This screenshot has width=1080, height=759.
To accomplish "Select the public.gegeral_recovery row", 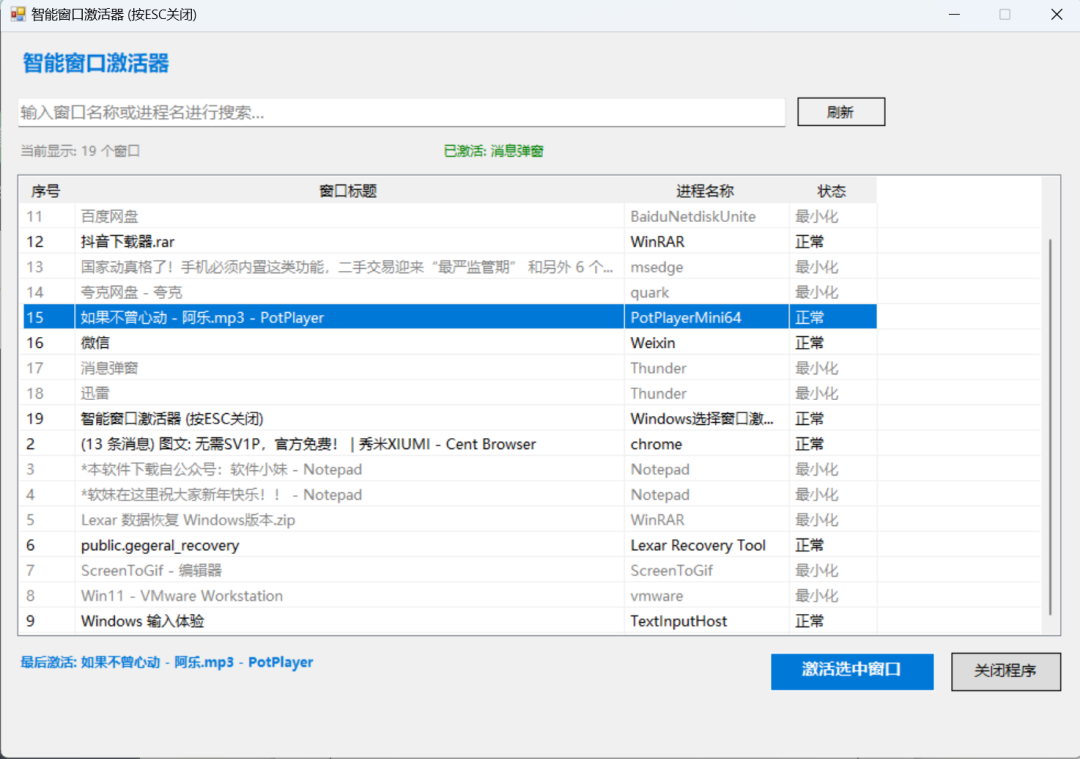I will pos(450,545).
